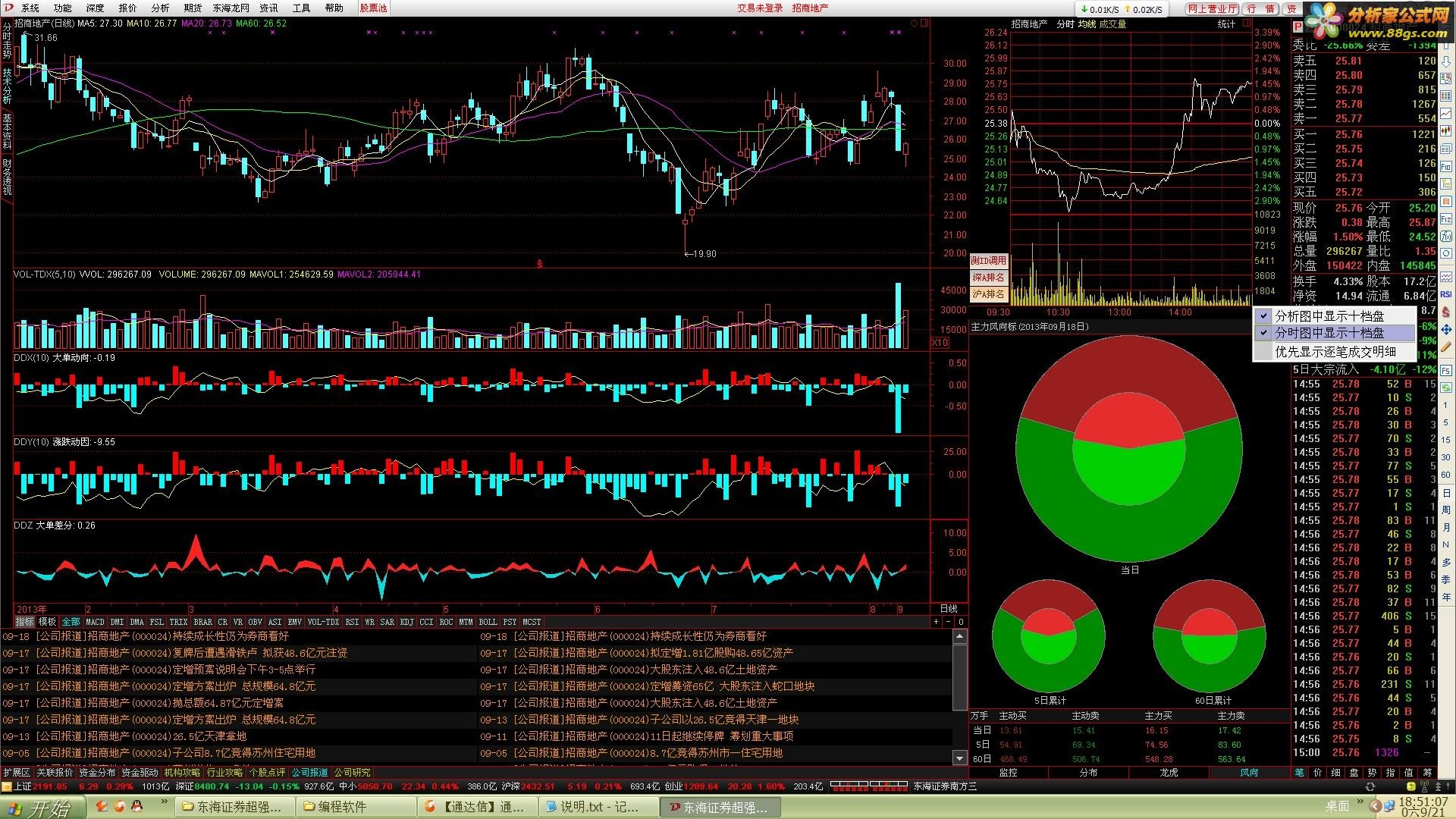Viewport: 1456px width, 819px height.
Task: Click the cascaded windows icon in right toolbar
Action: pyautogui.click(x=1446, y=147)
